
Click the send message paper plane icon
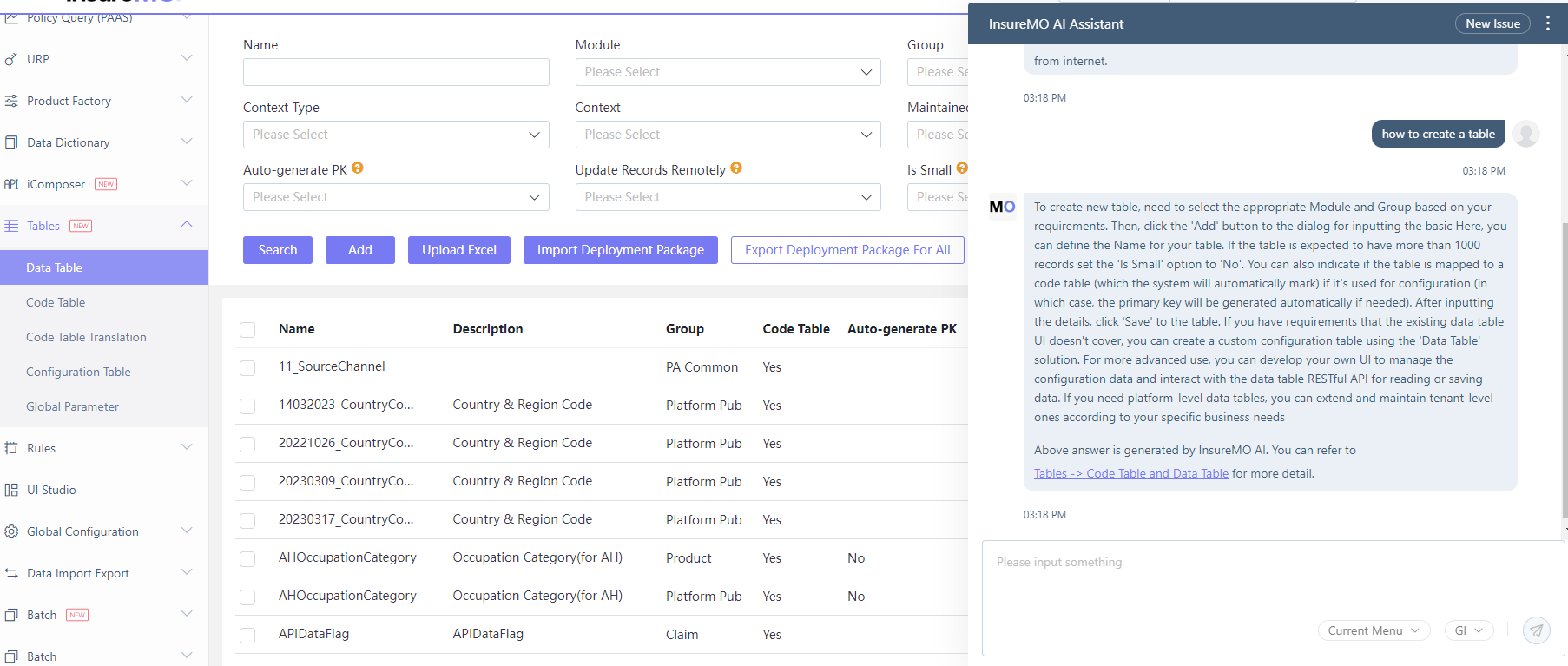point(1536,630)
